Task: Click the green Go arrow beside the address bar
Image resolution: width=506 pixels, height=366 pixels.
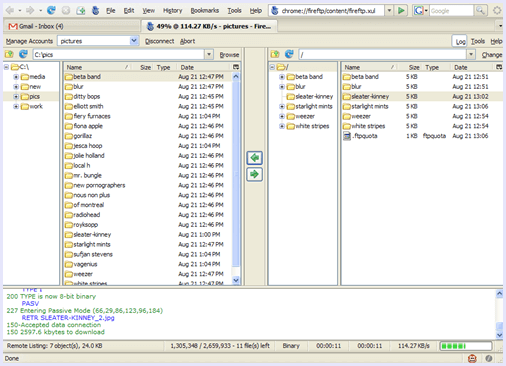Action: click(401, 11)
